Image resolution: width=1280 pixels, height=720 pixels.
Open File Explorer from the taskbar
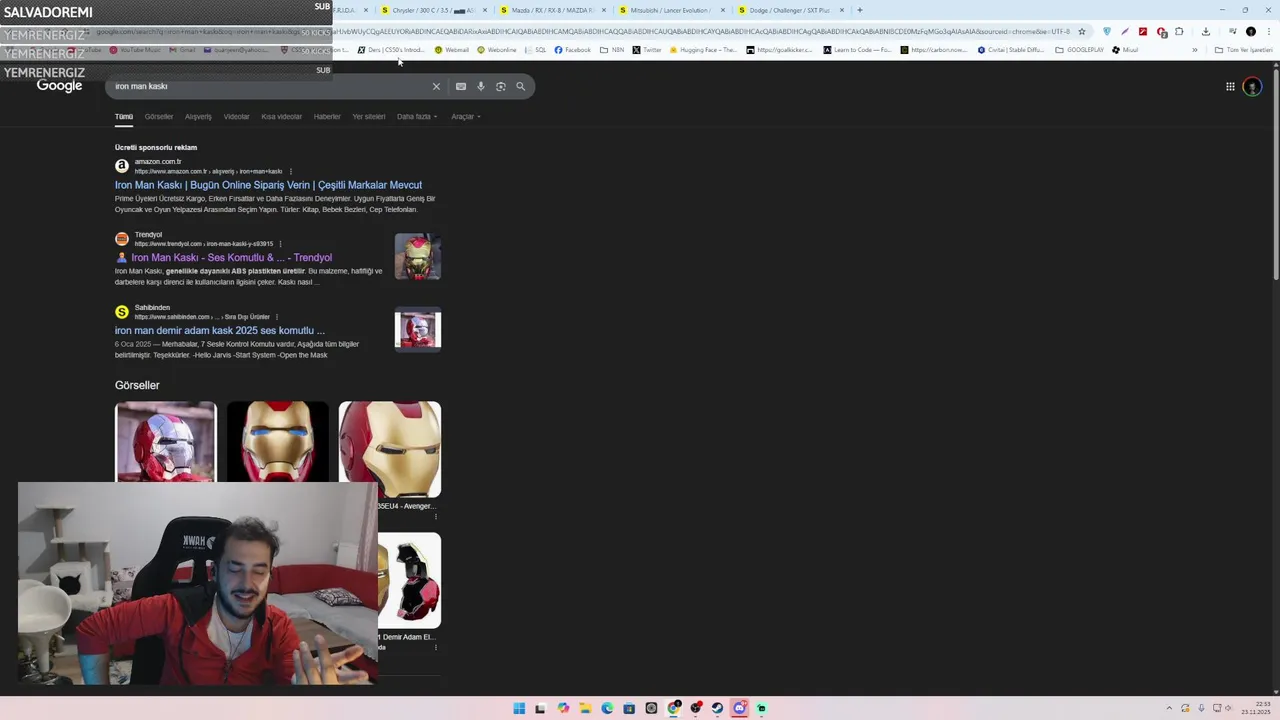(x=585, y=708)
